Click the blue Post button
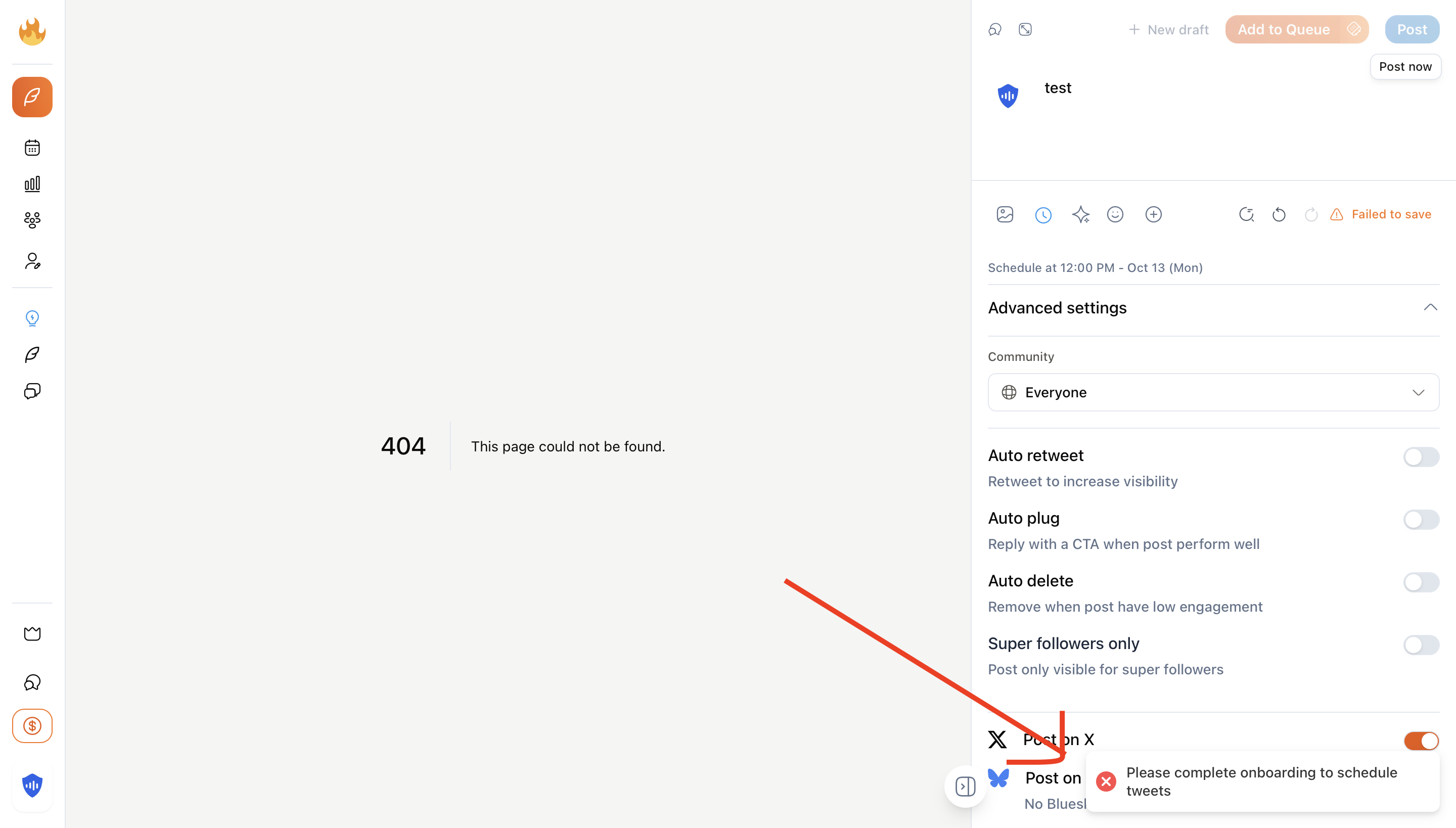The width and height of the screenshot is (1456, 828). [x=1411, y=29]
